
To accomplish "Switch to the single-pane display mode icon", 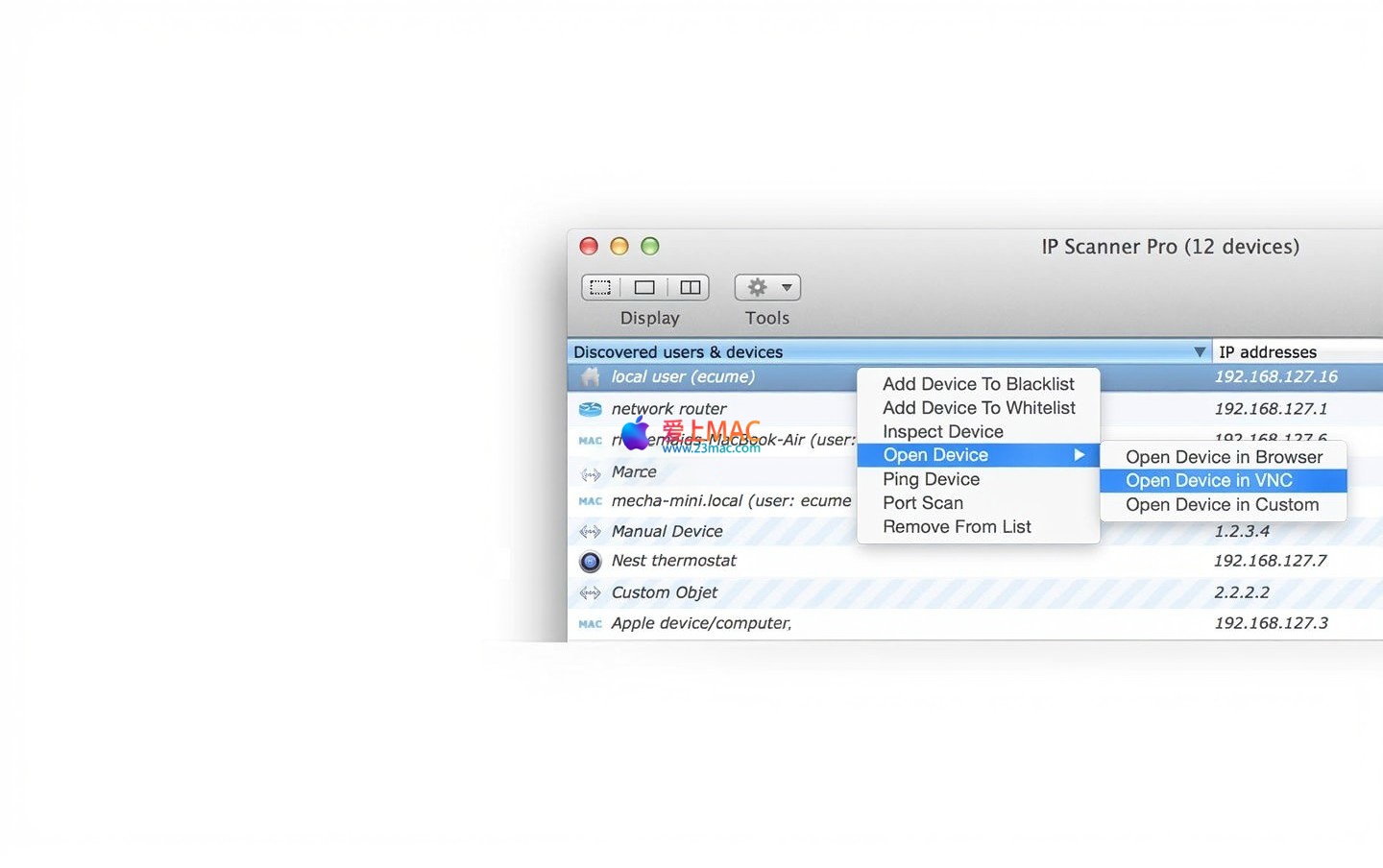I will (644, 287).
